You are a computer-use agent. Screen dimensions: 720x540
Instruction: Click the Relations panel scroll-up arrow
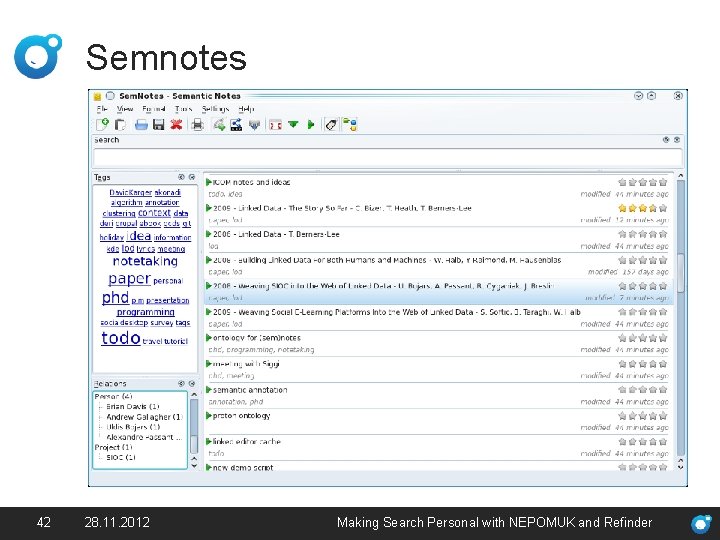click(x=194, y=395)
